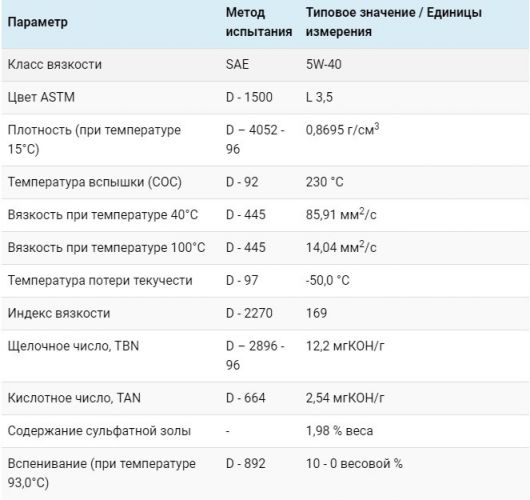Click the 230 °C flash point value
Image resolution: width=530 pixels, height=500 pixels.
point(324,182)
